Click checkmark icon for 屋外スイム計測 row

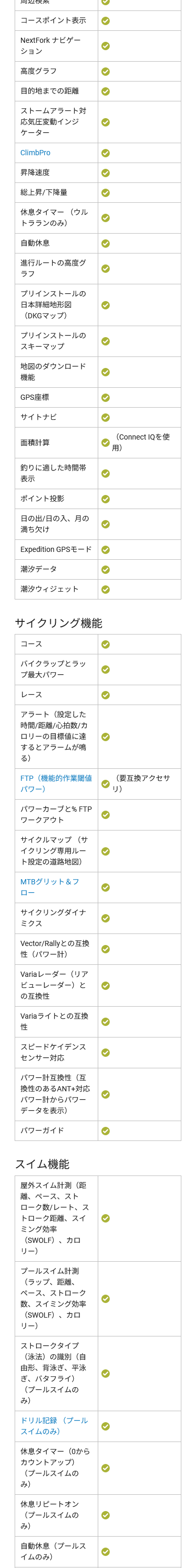coord(105,1218)
